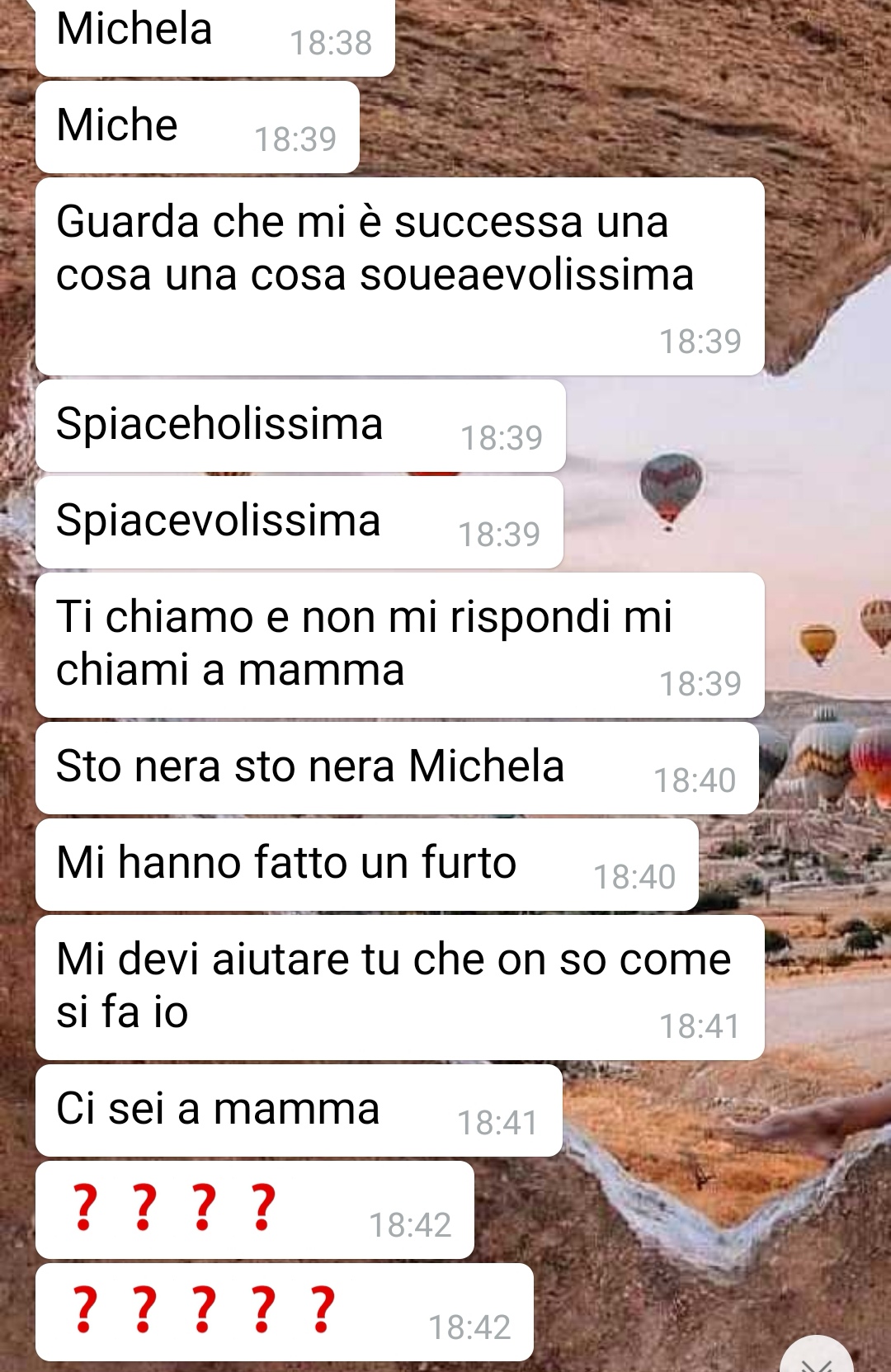Viewport: 891px width, 1372px height.
Task: Tap the last red question mark in bottom message
Action: (x=323, y=1309)
